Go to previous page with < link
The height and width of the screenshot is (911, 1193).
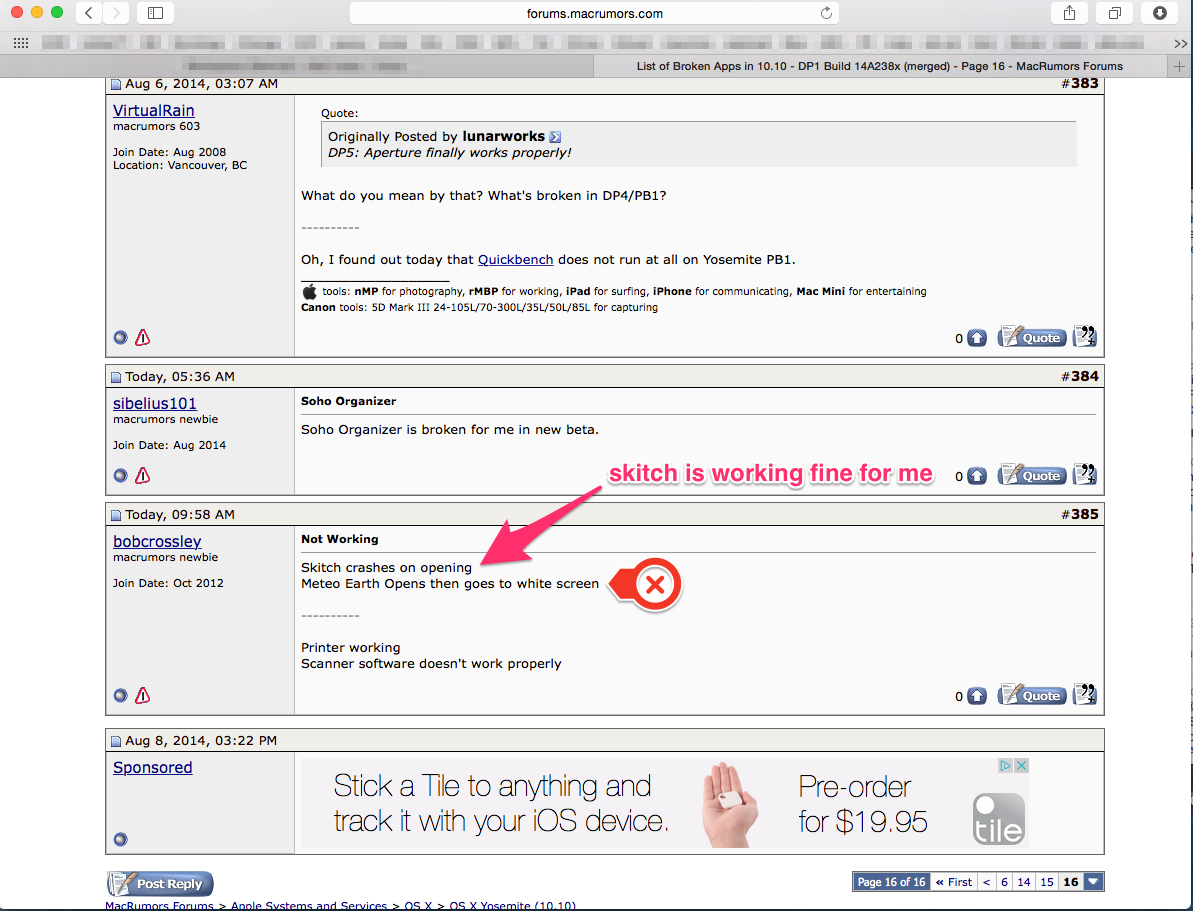click(x=986, y=882)
